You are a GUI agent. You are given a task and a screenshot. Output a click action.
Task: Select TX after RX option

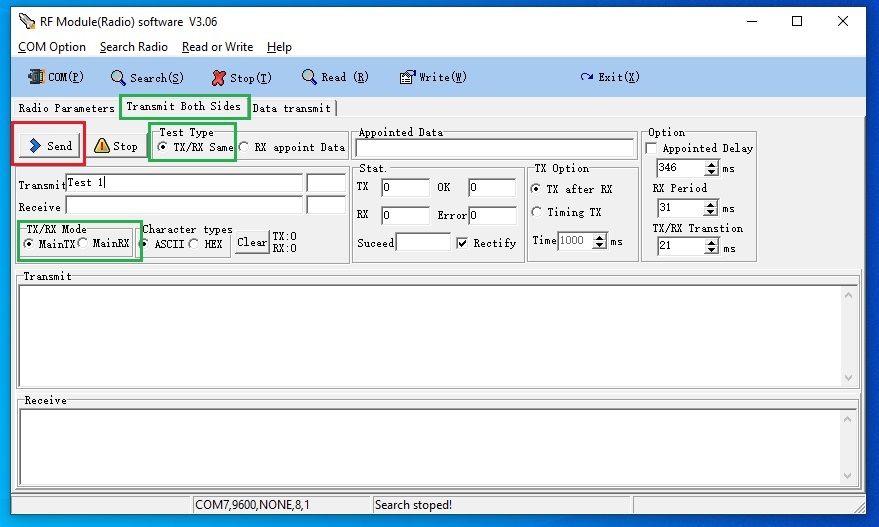tap(571, 189)
